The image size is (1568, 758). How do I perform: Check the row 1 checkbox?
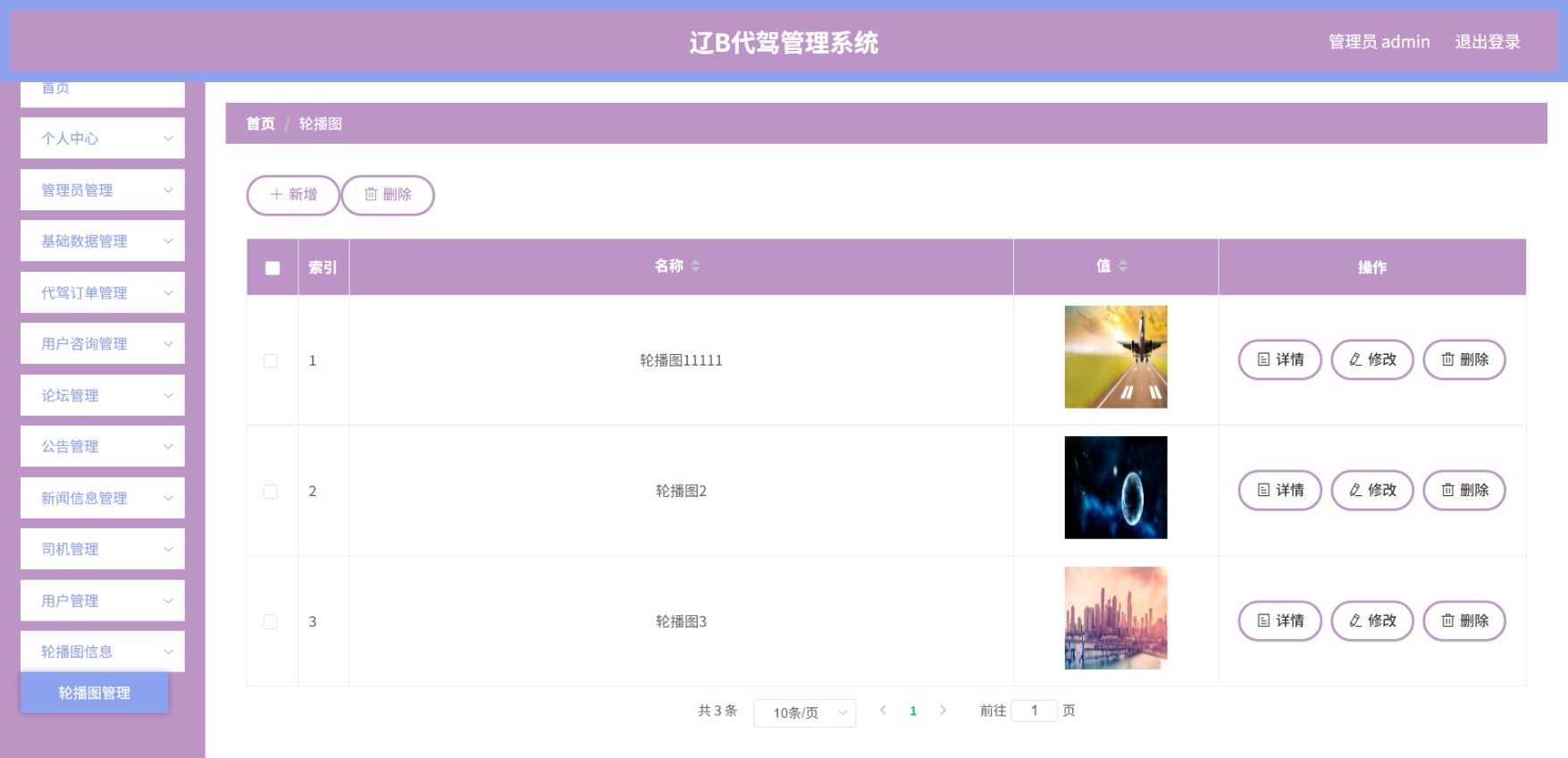pos(271,361)
